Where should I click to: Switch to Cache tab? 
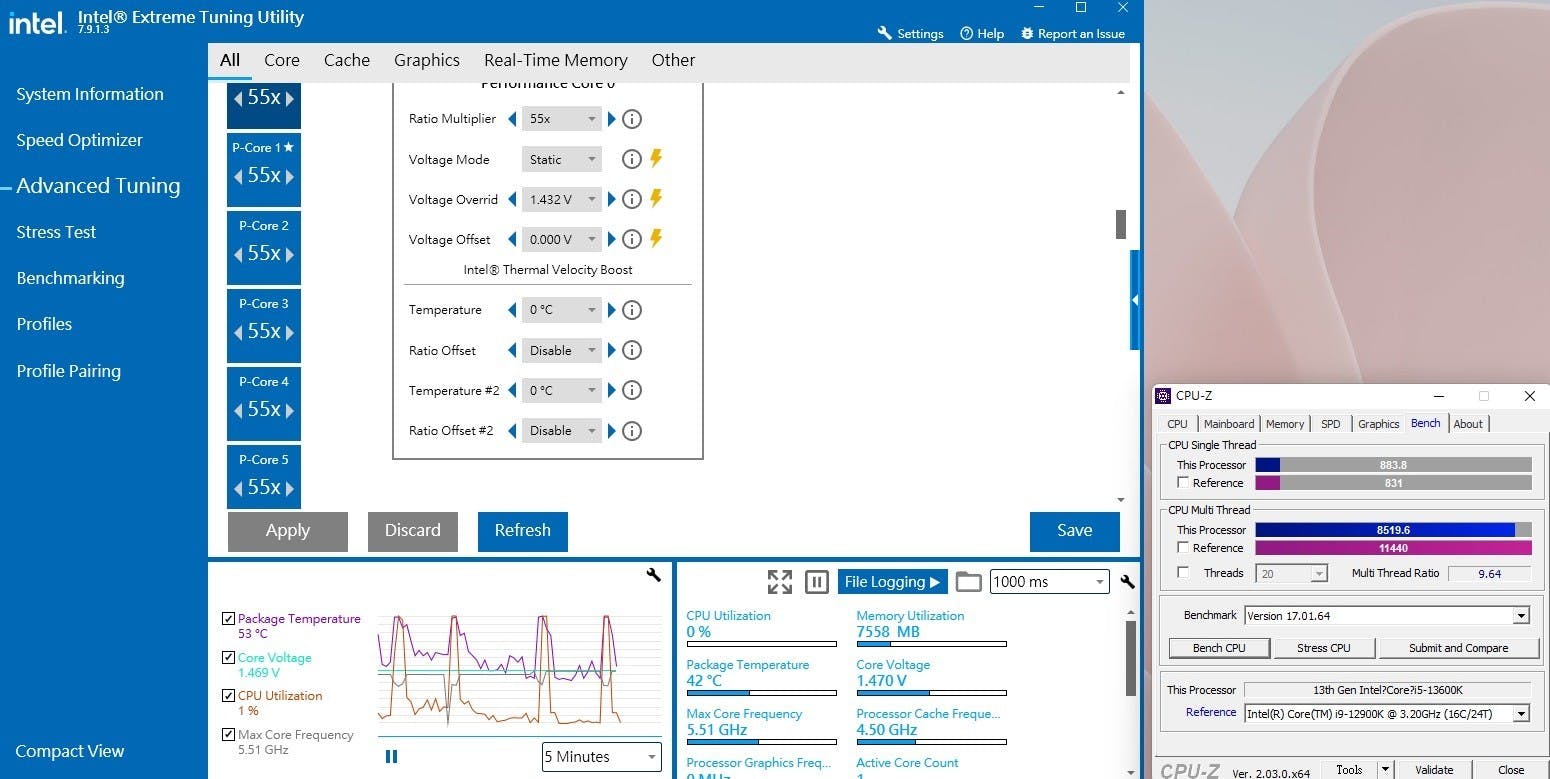347,60
